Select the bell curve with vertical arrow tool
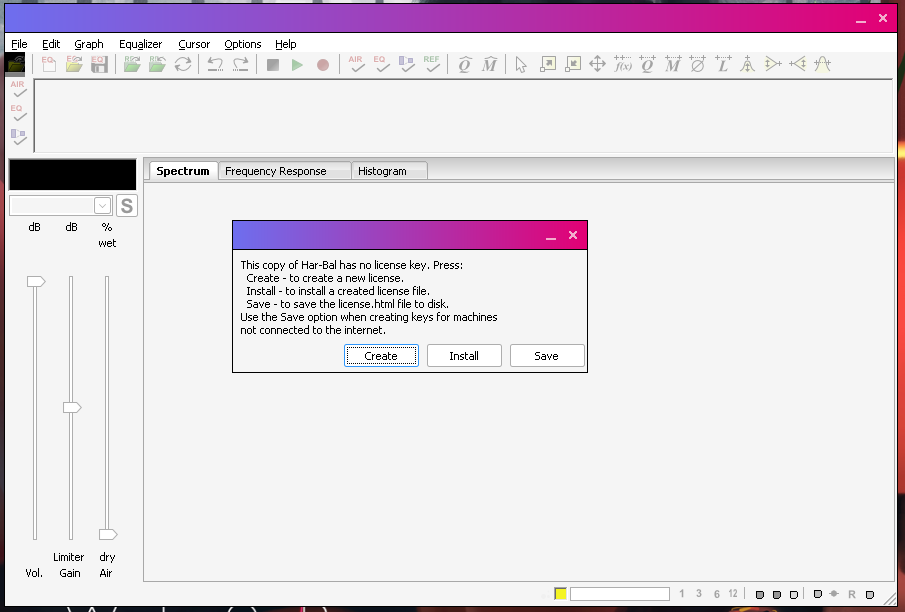This screenshot has height=612, width=905. click(747, 64)
